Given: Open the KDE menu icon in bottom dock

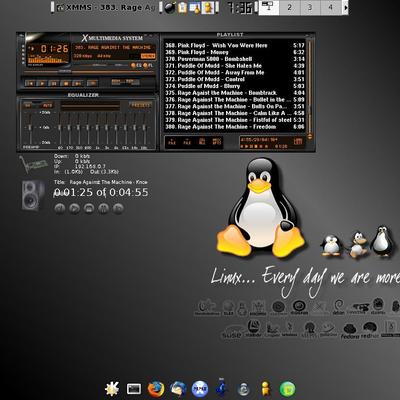Looking at the screenshot, I should tap(112, 388).
